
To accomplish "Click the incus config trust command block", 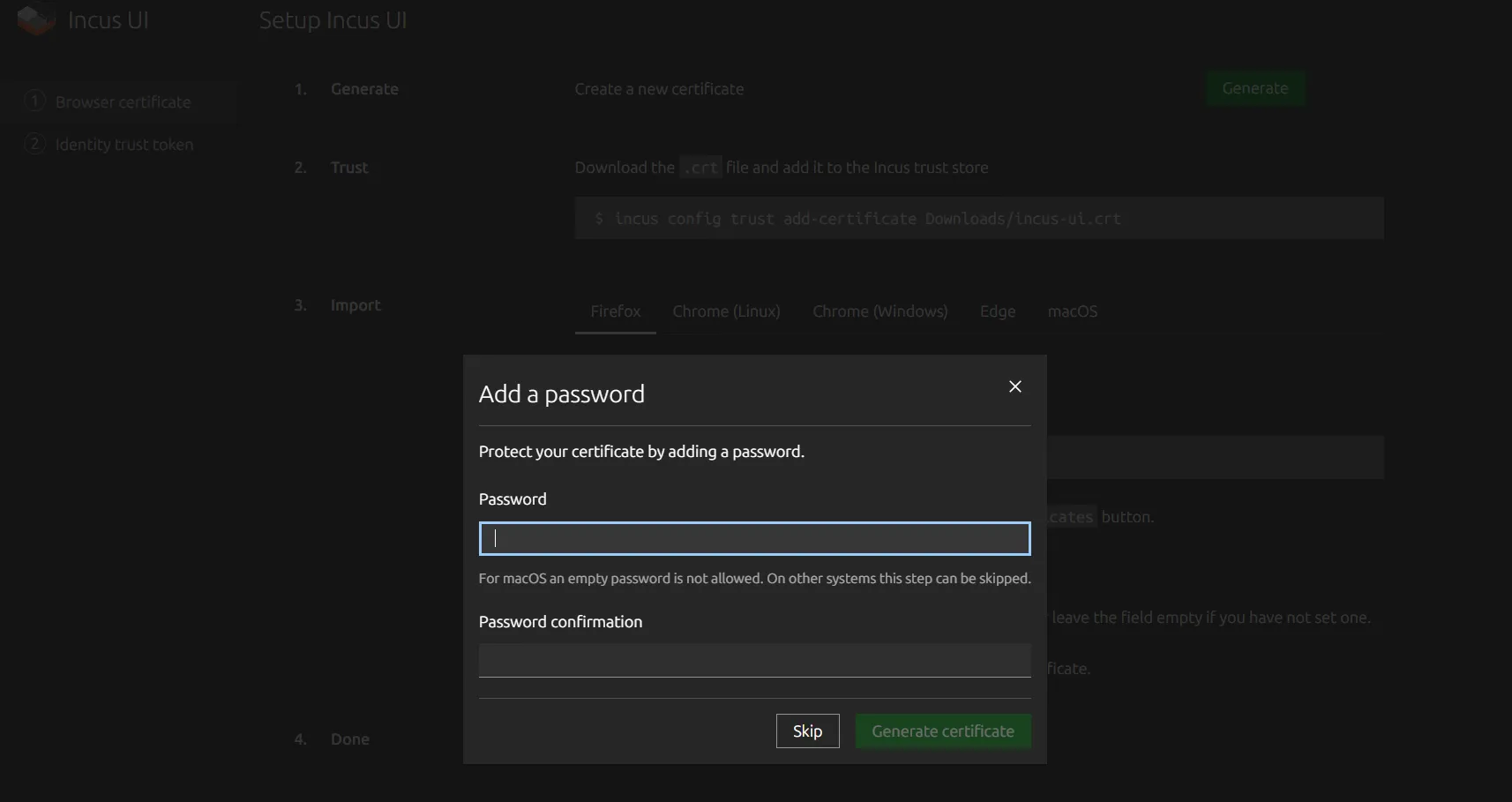I will pos(979,218).
